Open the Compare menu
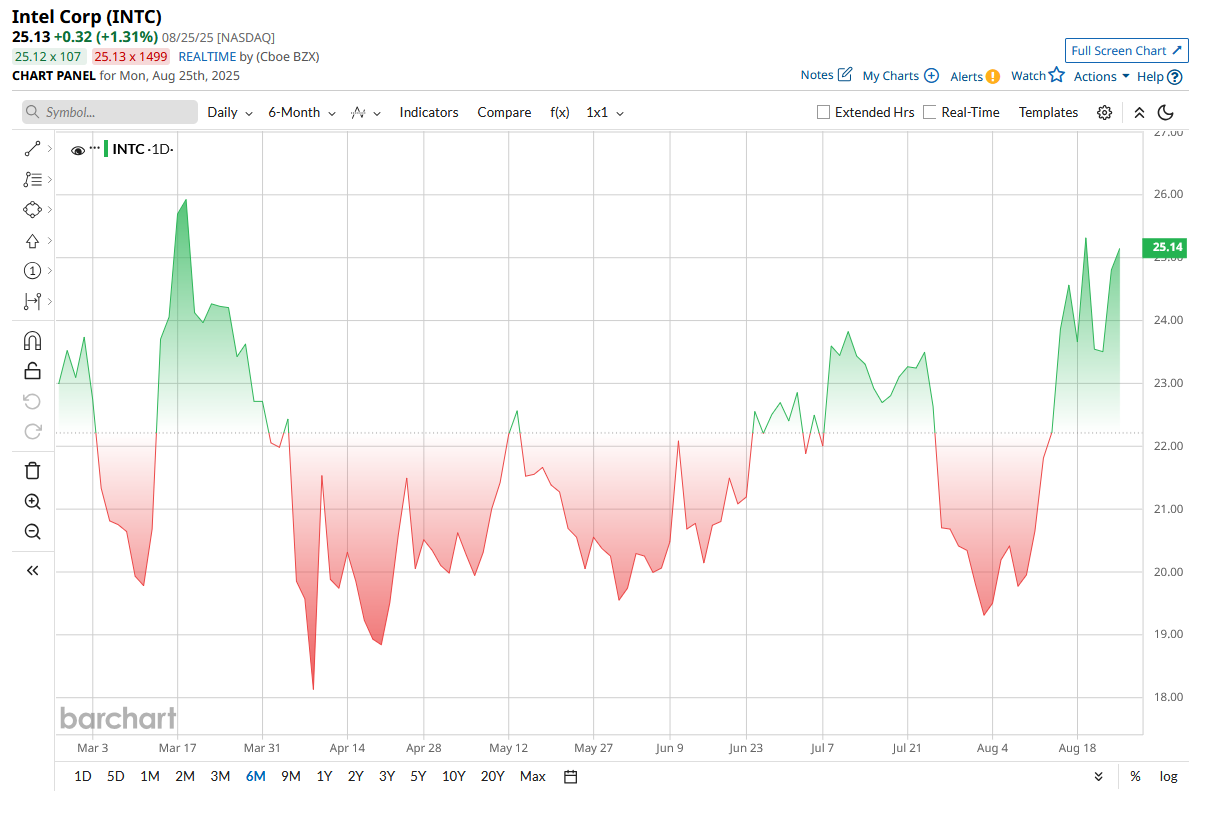The image size is (1207, 824). [x=504, y=112]
